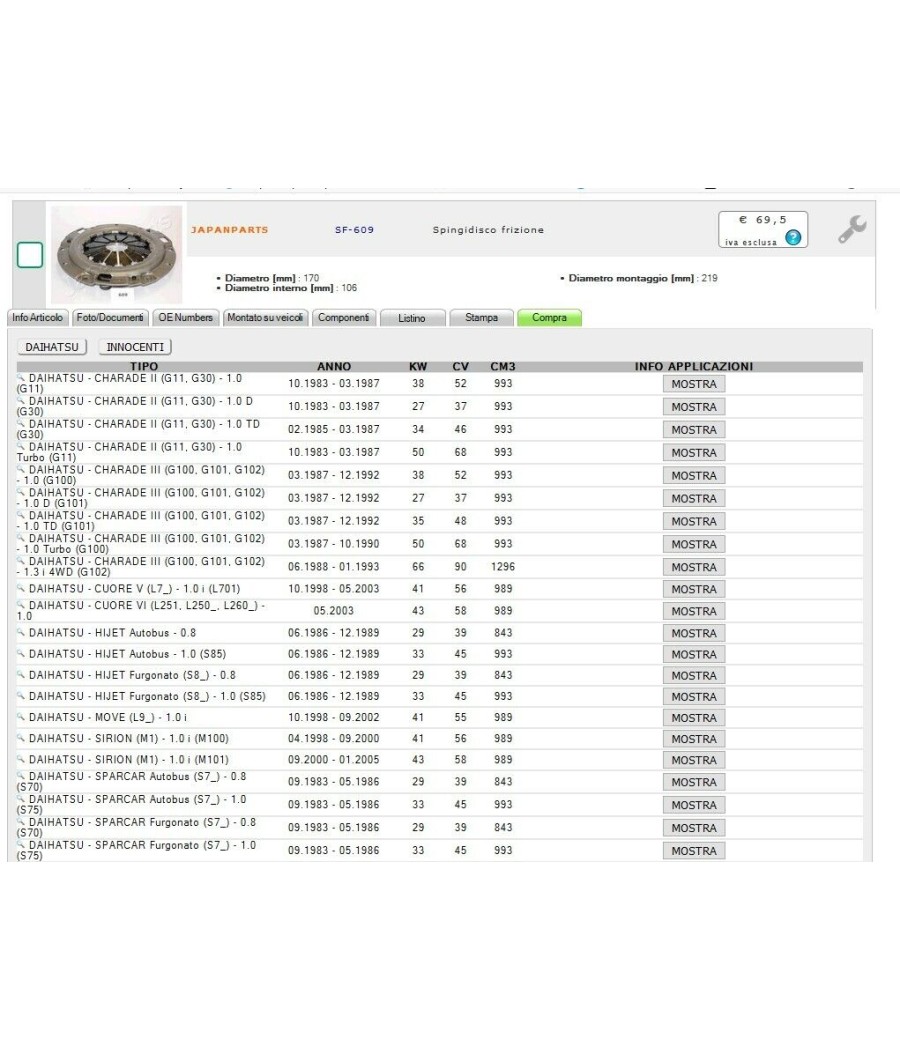The width and height of the screenshot is (900, 1050).
Task: Click magnifier icon for CHARADE II 1.0 Turbo
Action: coord(21,446)
